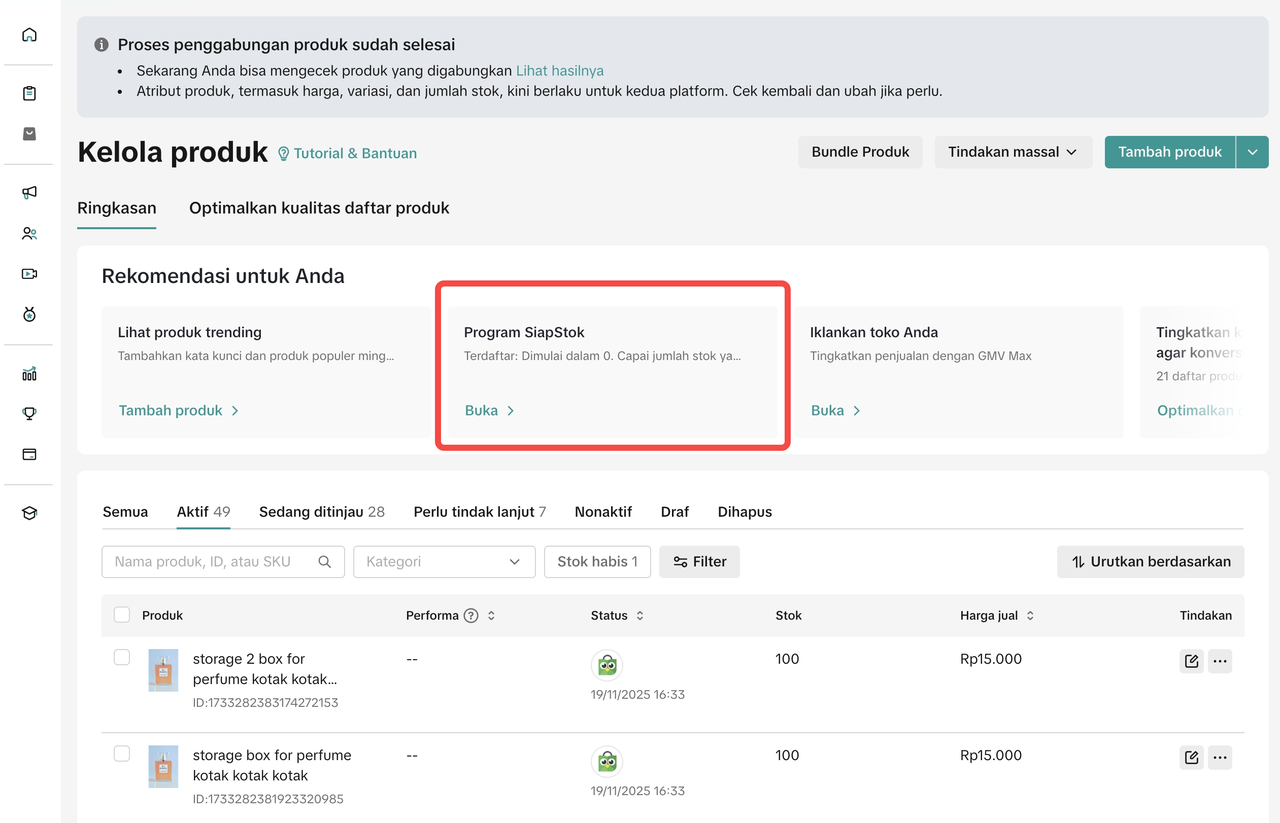The image size is (1280, 823).
Task: Click the Bundle Produk button
Action: (860, 152)
